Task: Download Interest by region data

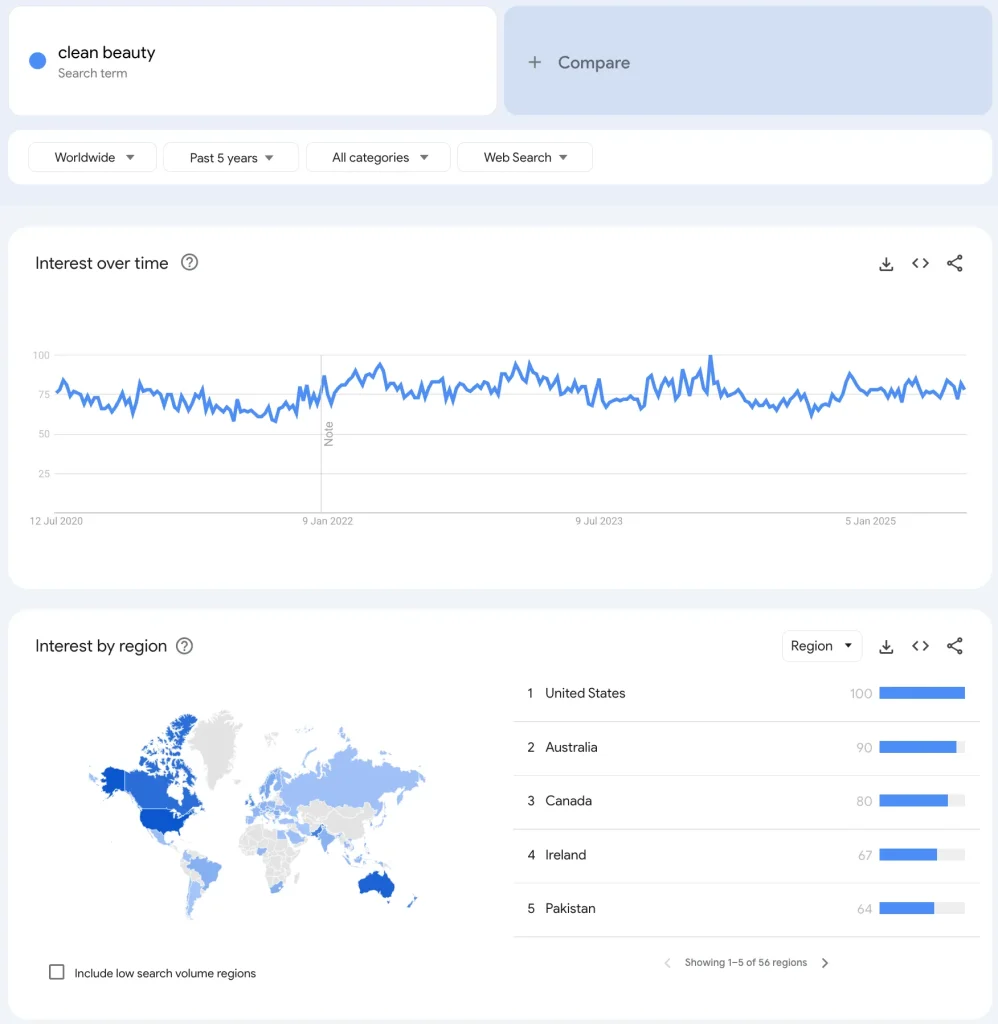Action: 886,646
